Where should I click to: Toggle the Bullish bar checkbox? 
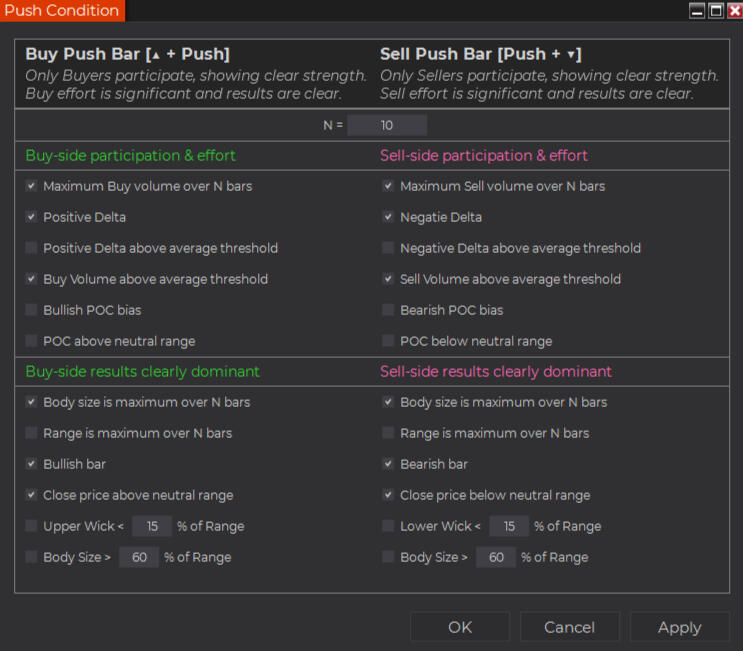(32, 464)
